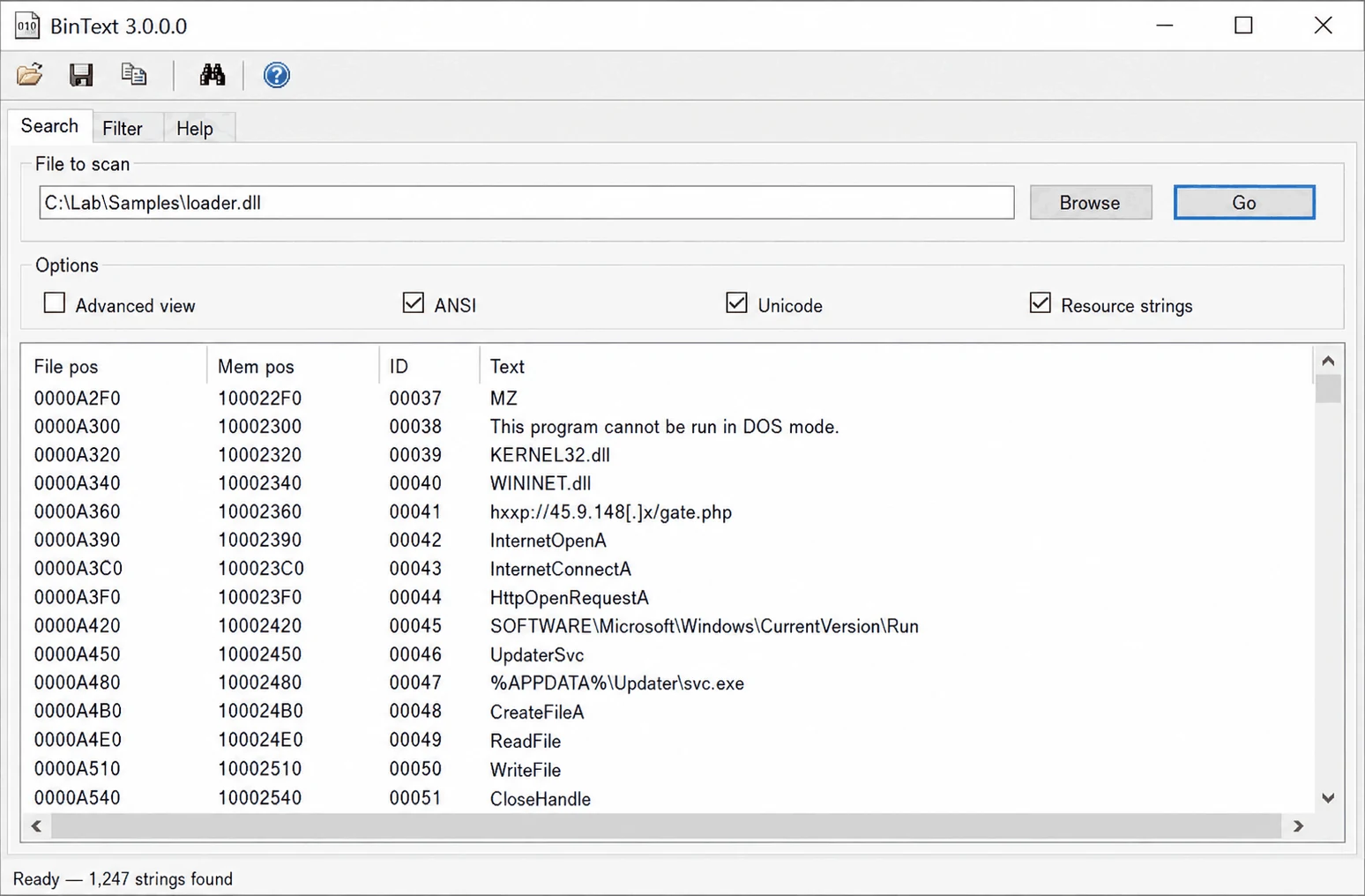Screen dimensions: 1365x896
Task: Click memory position 100023C0 cell
Action: tap(261, 569)
